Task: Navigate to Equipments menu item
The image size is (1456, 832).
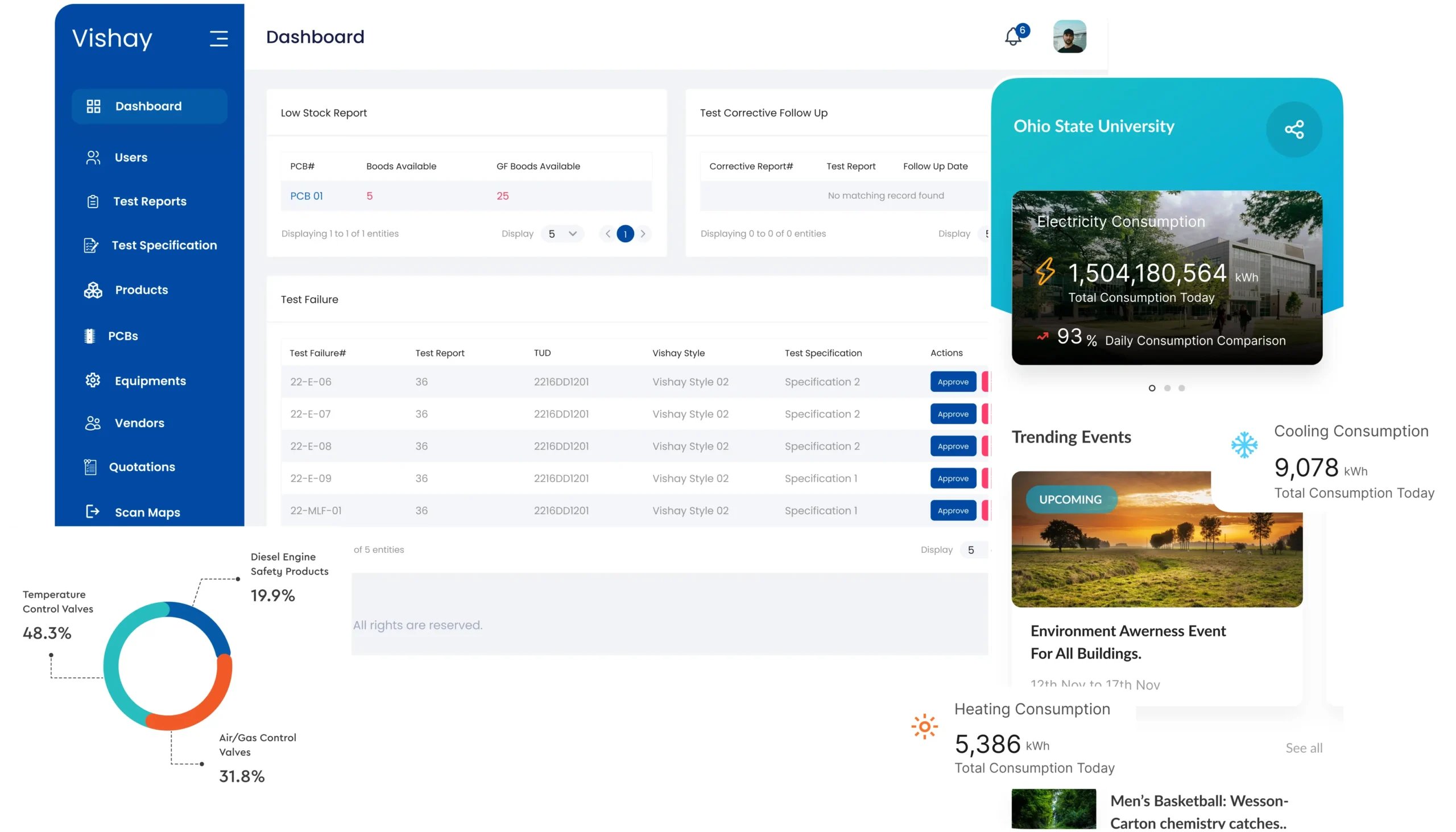Action: [x=150, y=380]
